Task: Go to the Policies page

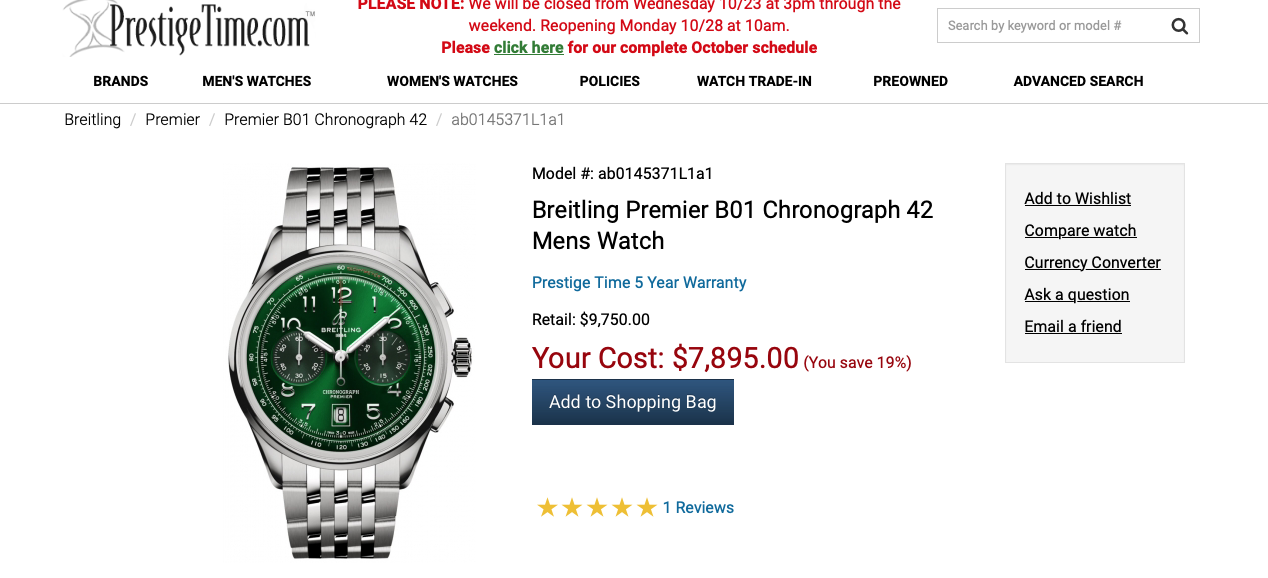Action: [x=609, y=81]
